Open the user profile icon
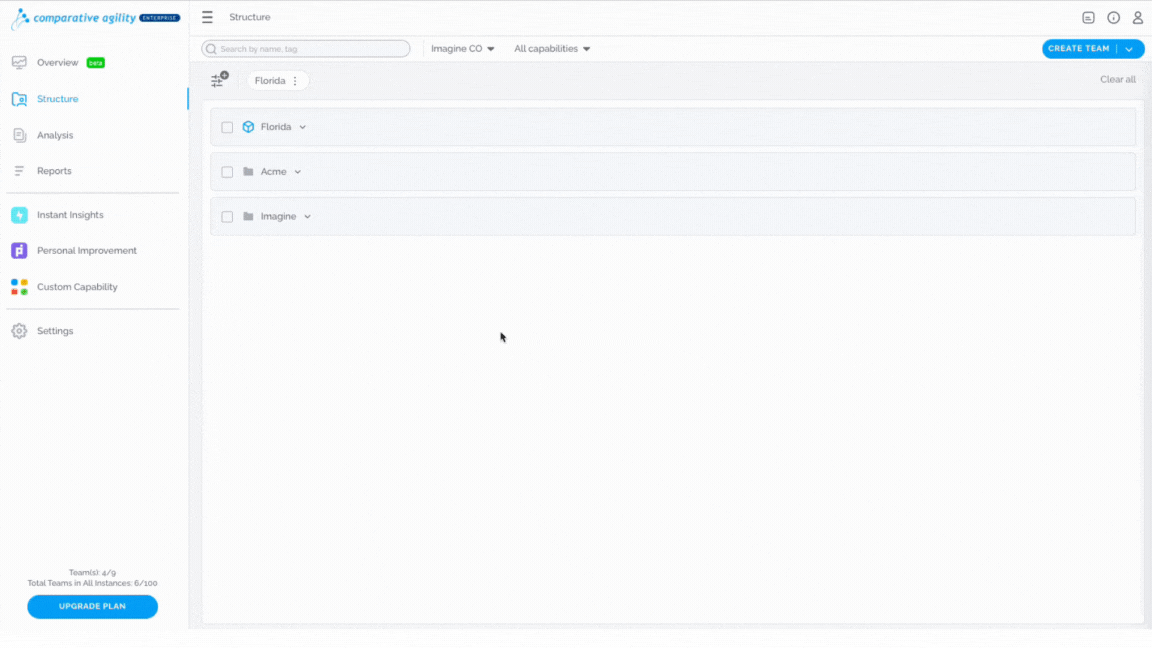The height and width of the screenshot is (648, 1152). click(x=1137, y=18)
